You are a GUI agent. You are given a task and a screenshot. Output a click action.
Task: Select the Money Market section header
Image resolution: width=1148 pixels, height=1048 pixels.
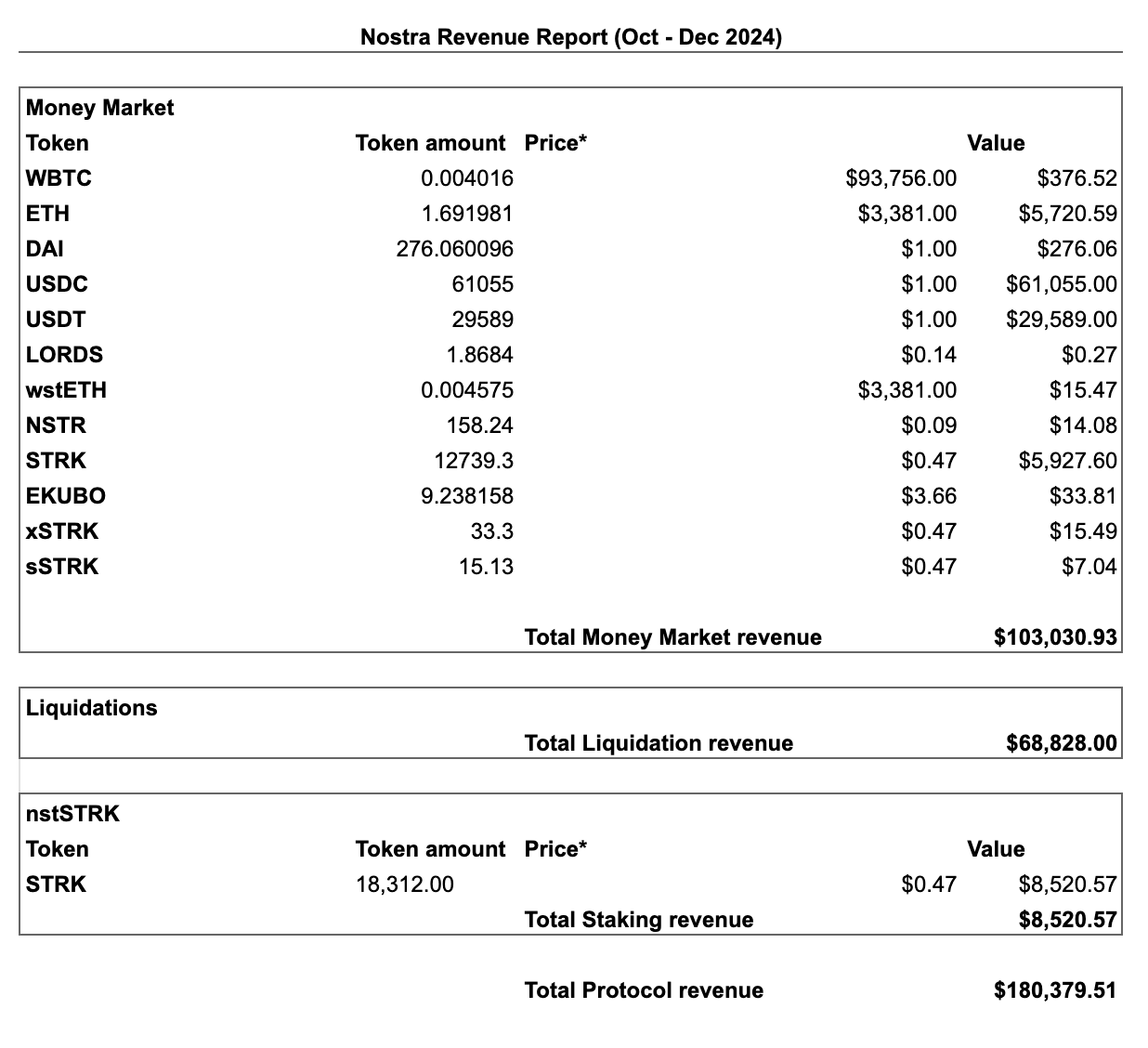[99, 108]
